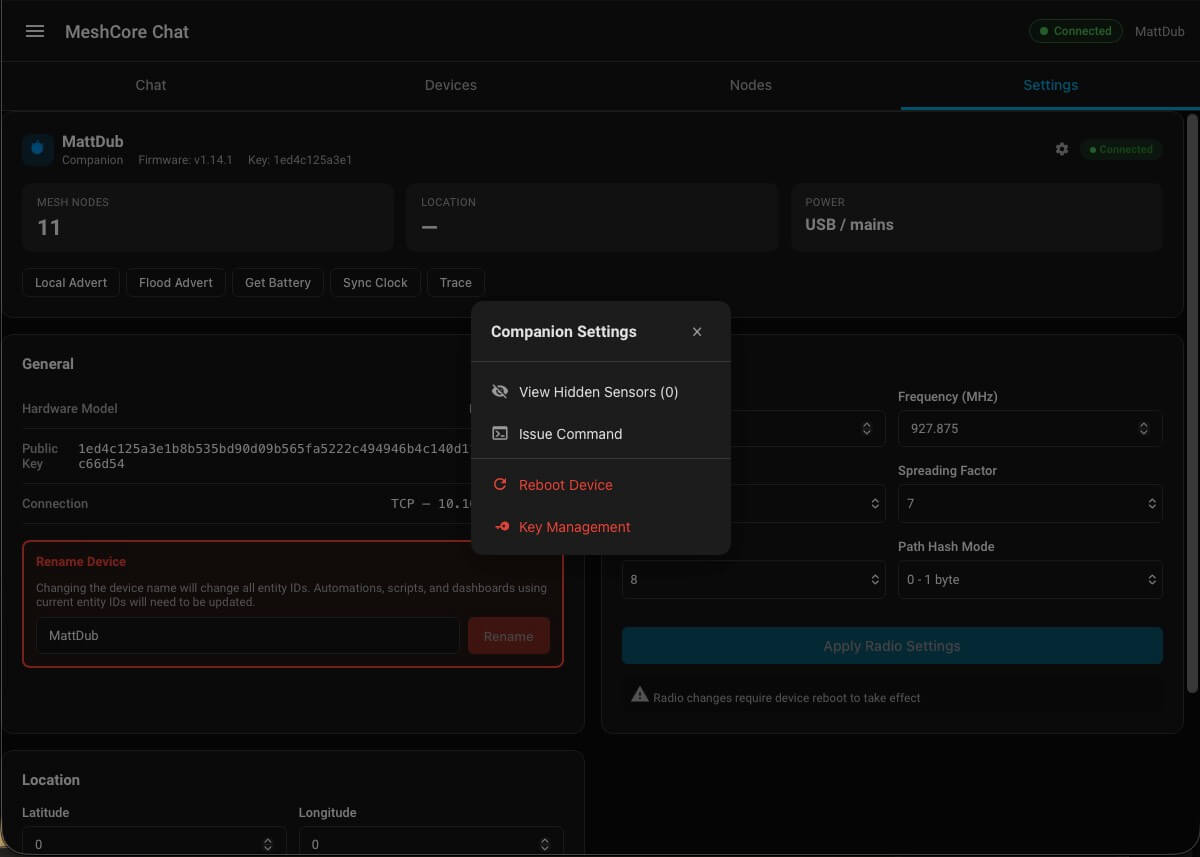Switch to the Chat tab
This screenshot has height=857, width=1200.
[x=151, y=85]
